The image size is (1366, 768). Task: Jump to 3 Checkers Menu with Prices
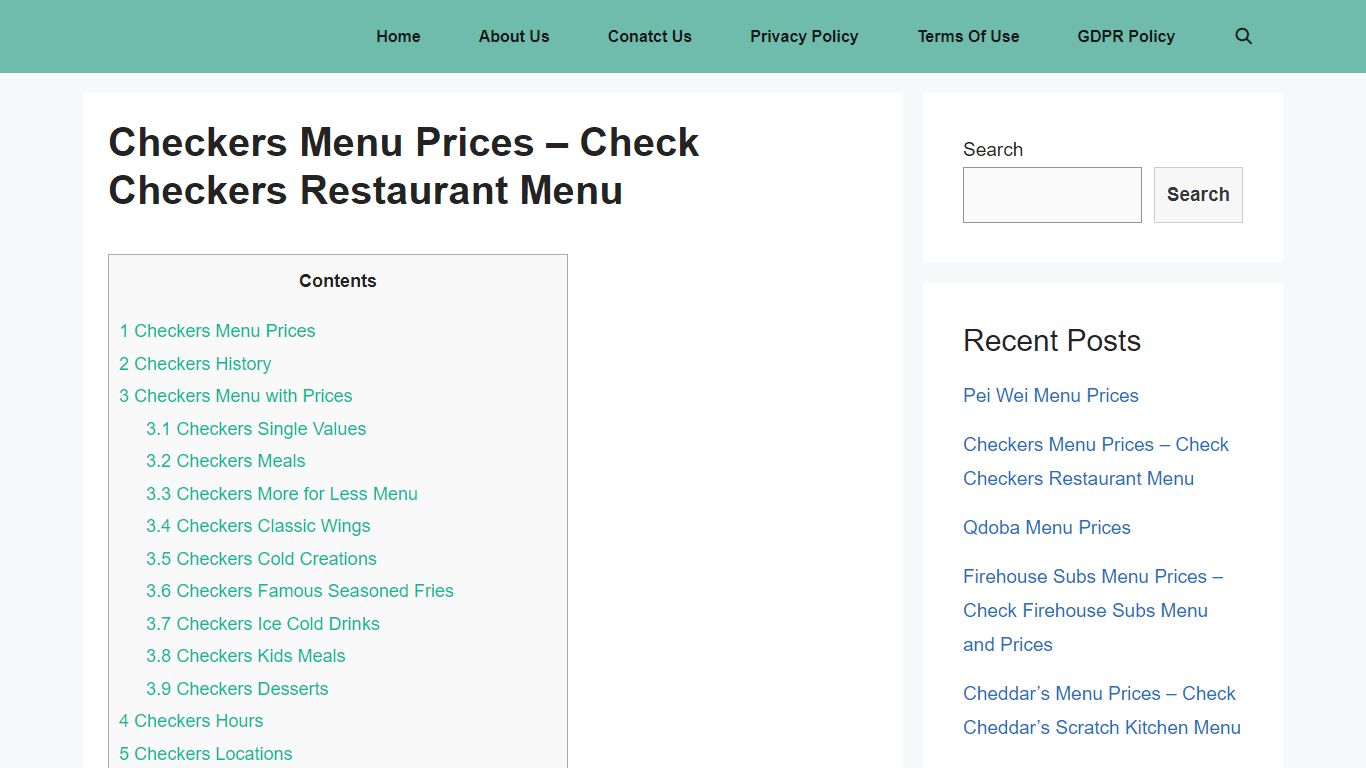click(x=236, y=396)
